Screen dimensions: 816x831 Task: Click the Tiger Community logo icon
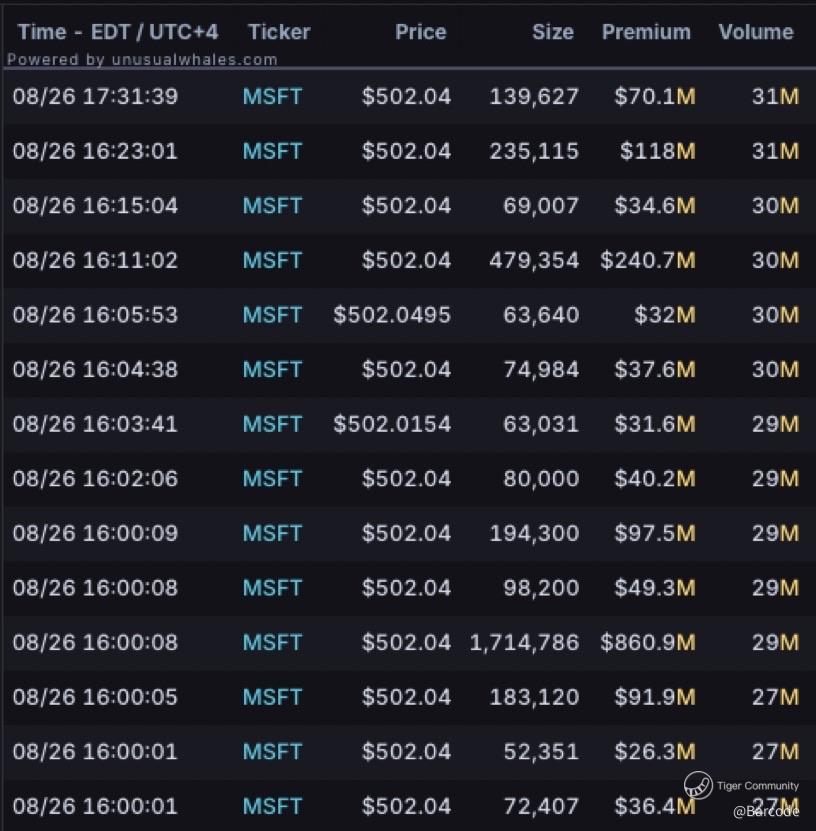(x=698, y=785)
